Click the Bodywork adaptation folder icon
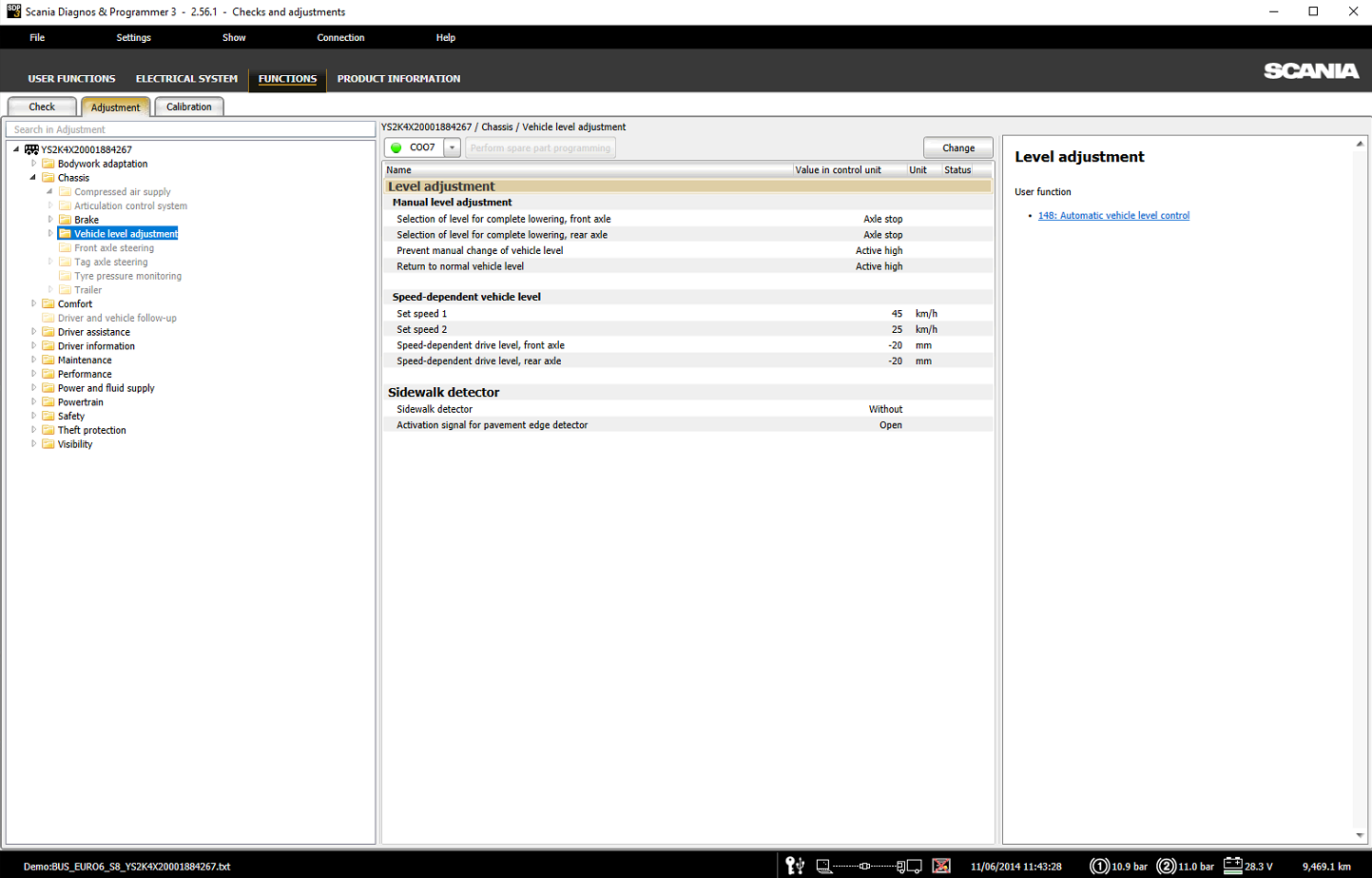 pyautogui.click(x=48, y=164)
